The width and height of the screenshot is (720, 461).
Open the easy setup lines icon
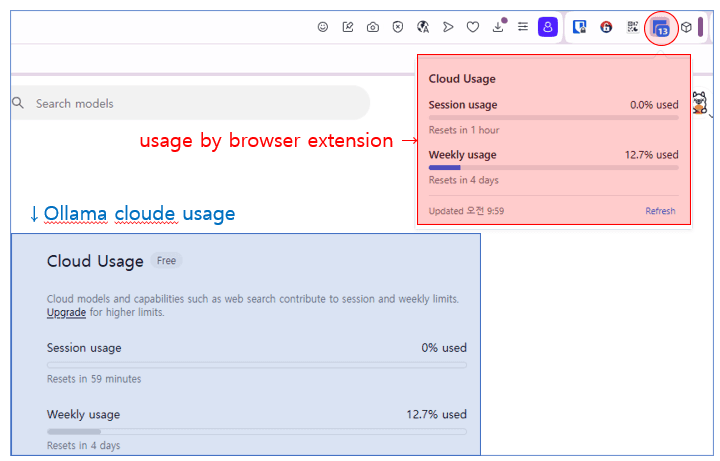pyautogui.click(x=523, y=27)
